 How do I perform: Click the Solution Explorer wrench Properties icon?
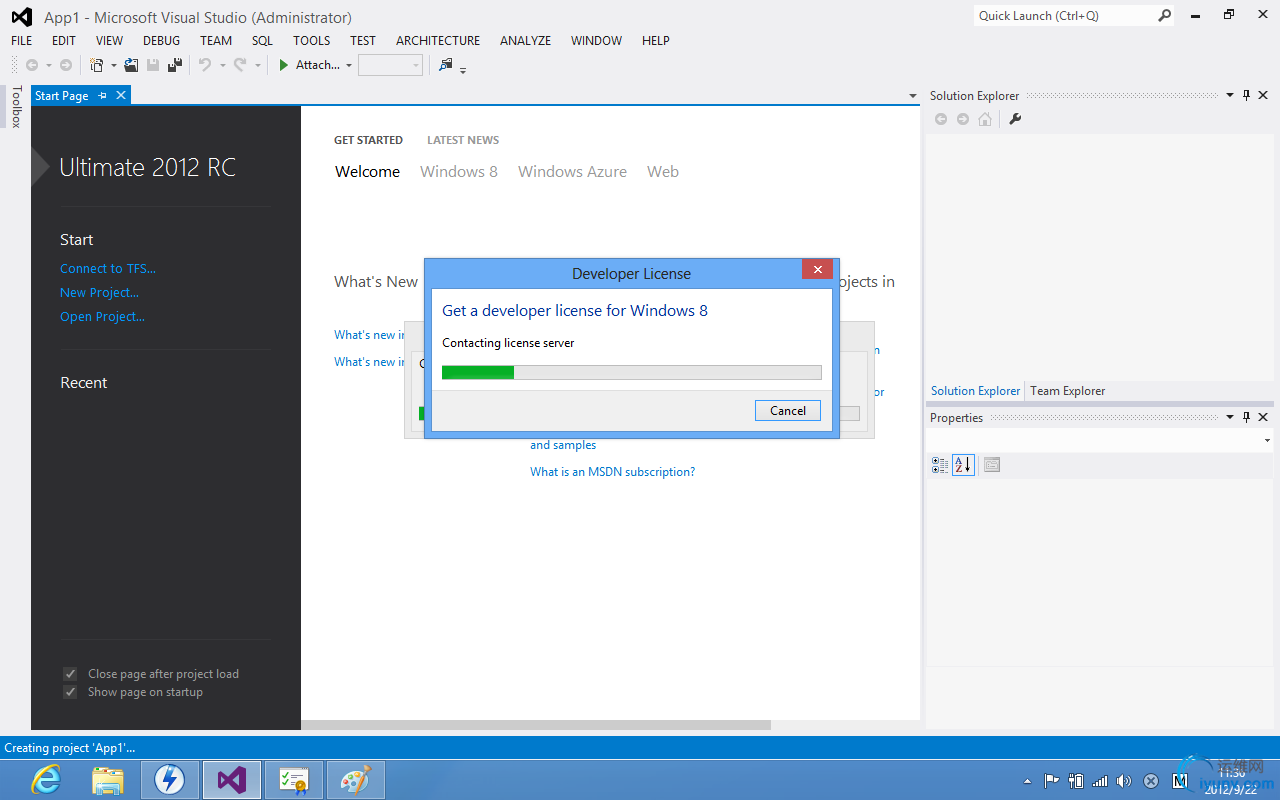(1015, 119)
